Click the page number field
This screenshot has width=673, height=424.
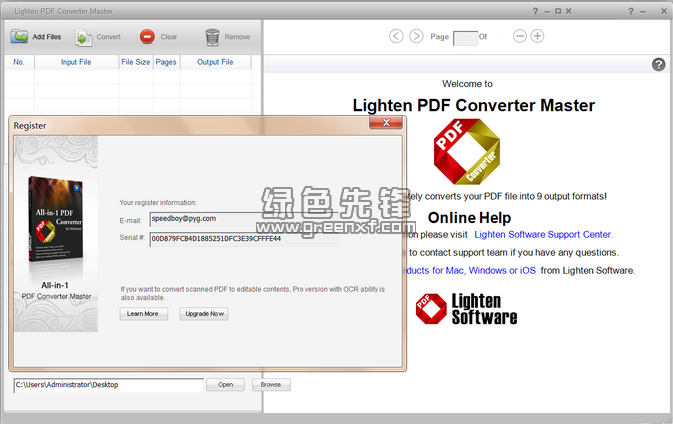coord(465,38)
